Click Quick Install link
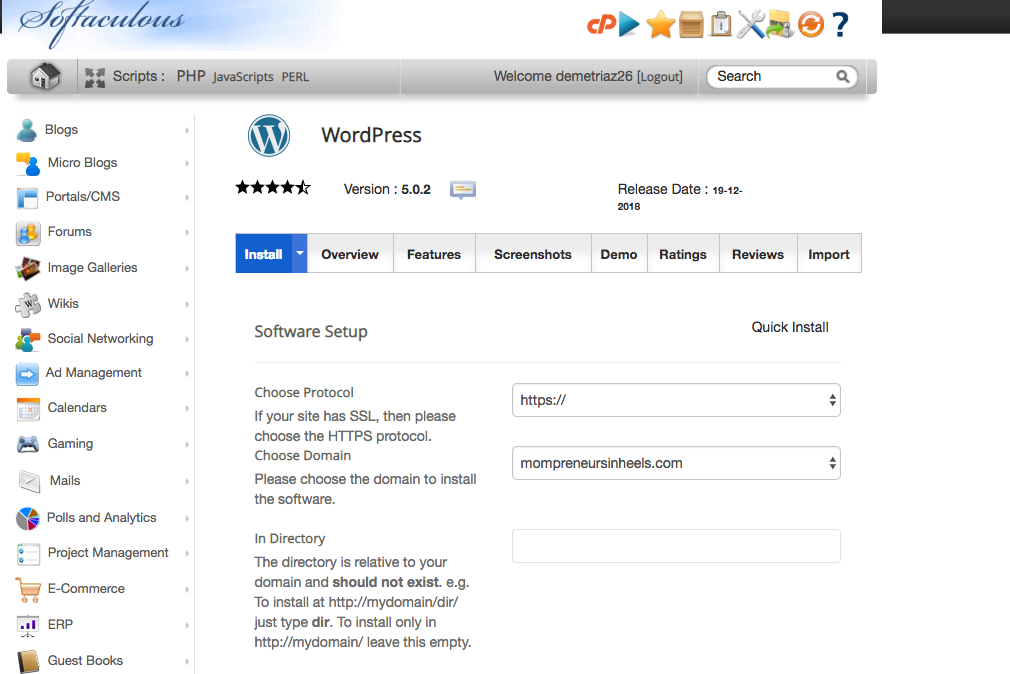Screen dimensions: 1010x674 click(x=790, y=327)
